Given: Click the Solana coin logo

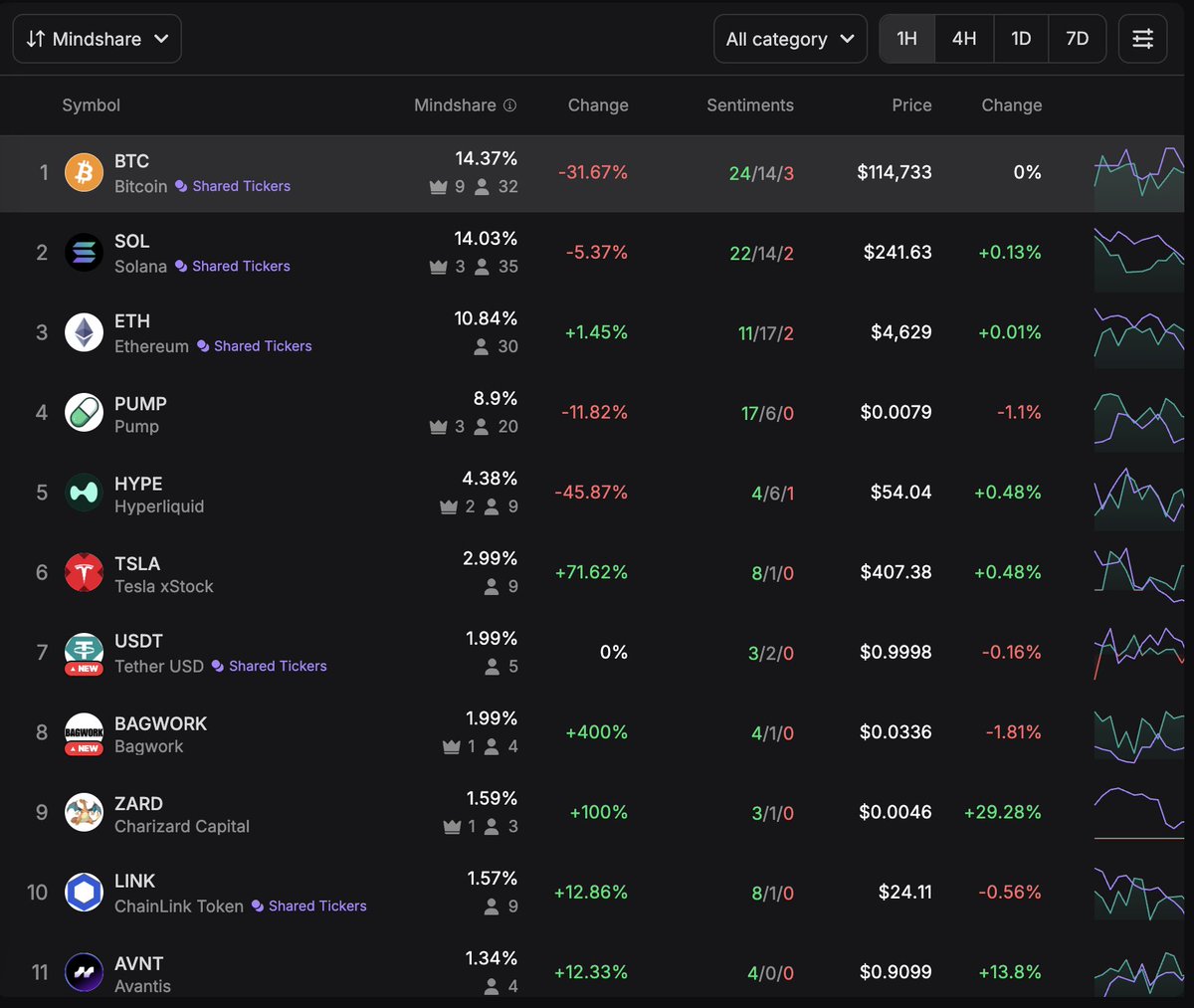Looking at the screenshot, I should pyautogui.click(x=84, y=253).
